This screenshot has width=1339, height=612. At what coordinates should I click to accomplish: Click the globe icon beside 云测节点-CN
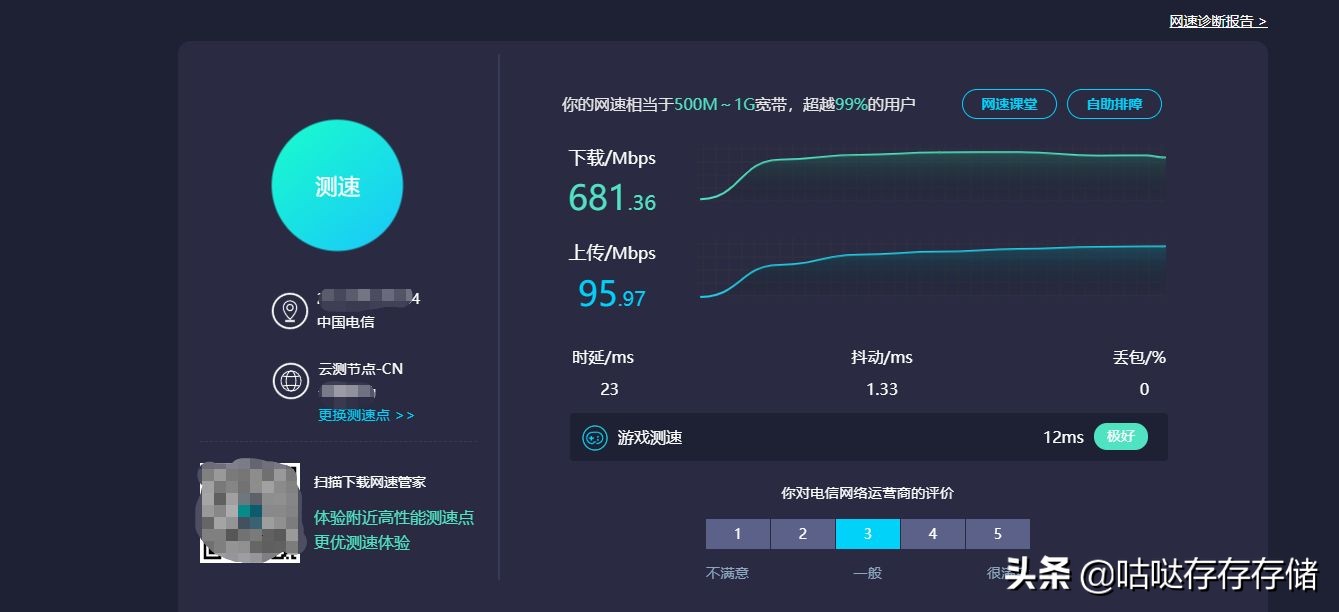290,381
